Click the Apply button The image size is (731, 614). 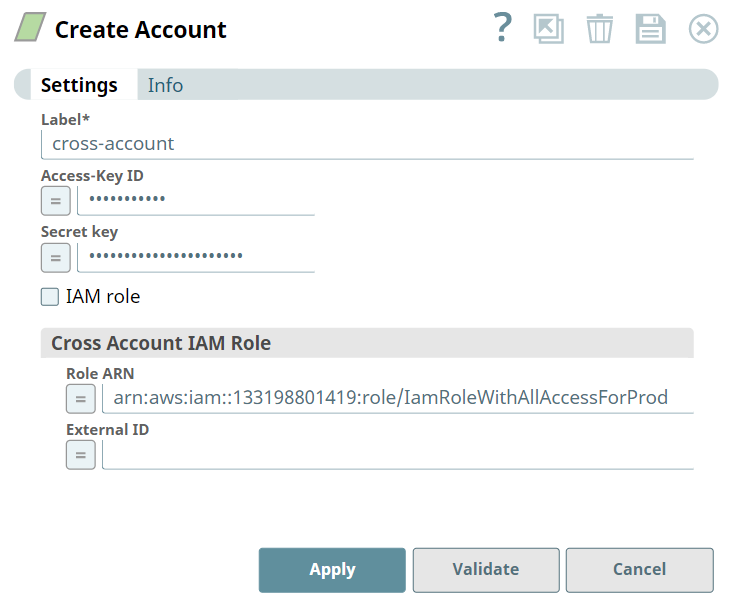click(x=332, y=570)
